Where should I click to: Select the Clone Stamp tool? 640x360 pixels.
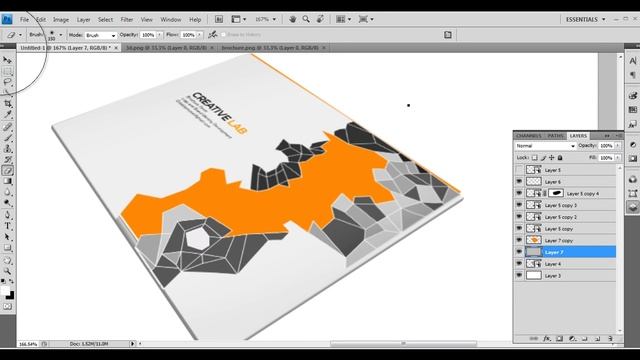pyautogui.click(x=7, y=149)
